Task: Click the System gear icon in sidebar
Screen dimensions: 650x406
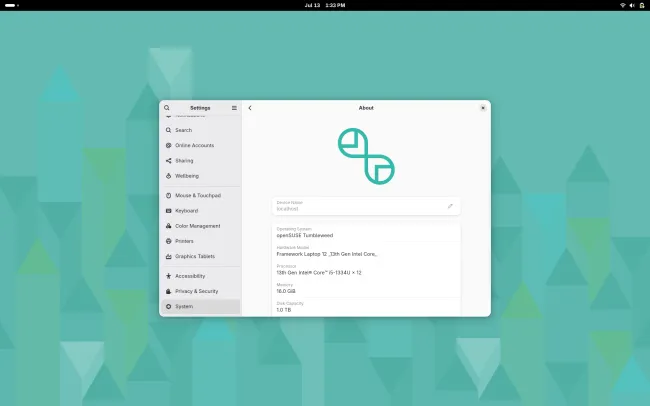Action: coord(168,306)
